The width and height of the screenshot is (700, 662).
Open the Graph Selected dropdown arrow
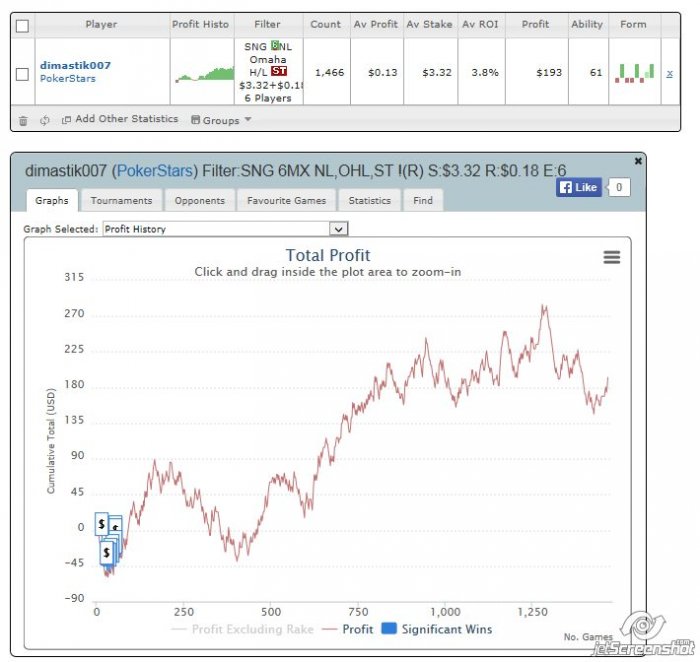point(338,229)
